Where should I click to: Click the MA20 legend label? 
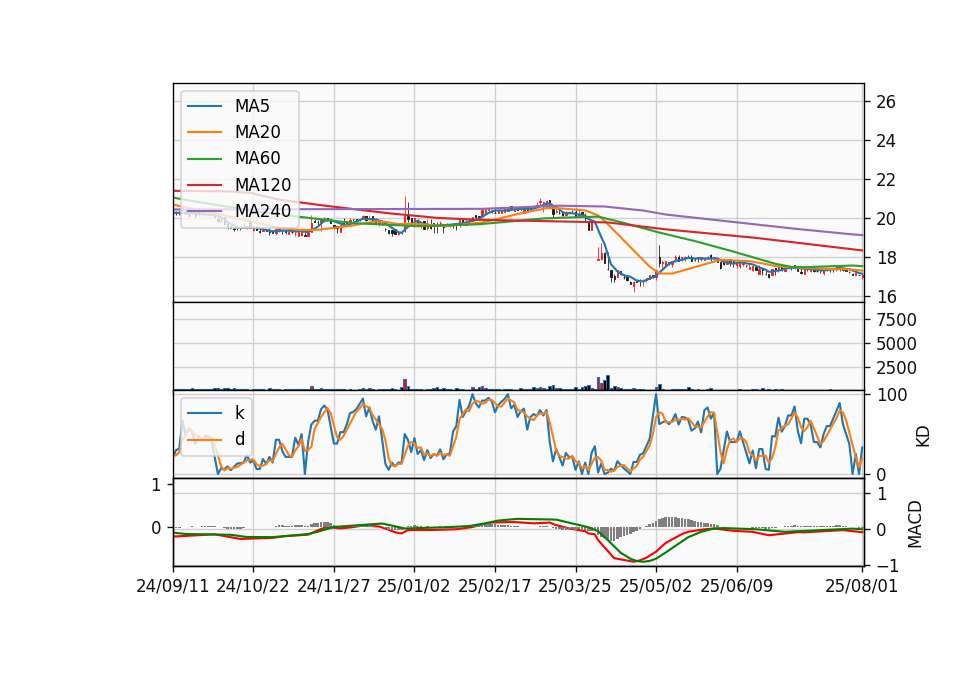(x=257, y=132)
